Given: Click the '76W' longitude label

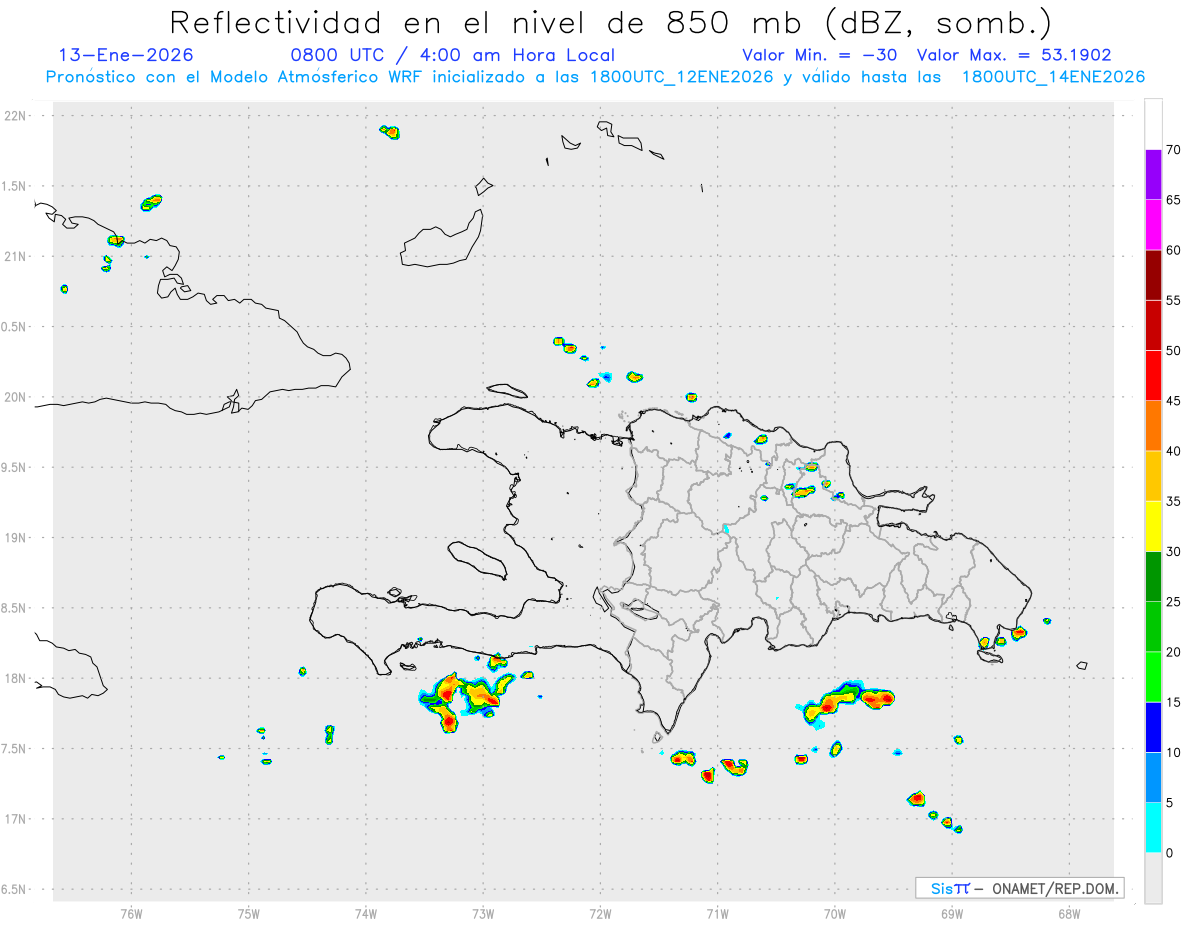Looking at the screenshot, I should click(x=131, y=914).
